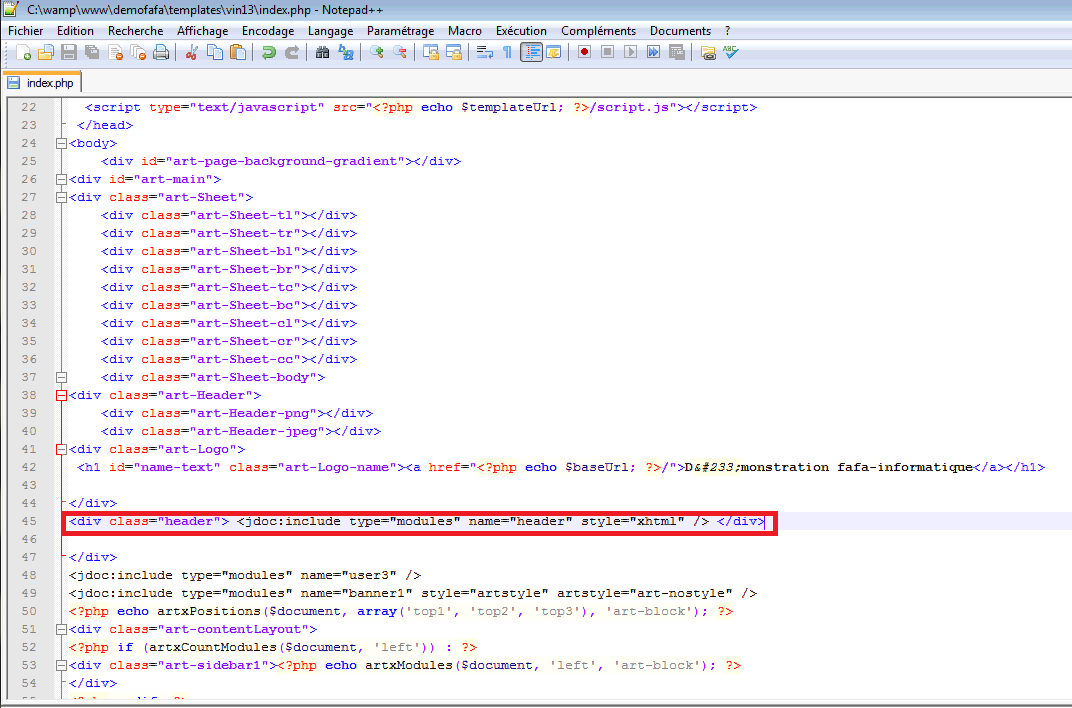Click line number 43 in the margin
Screen dimensions: 1072x708
pyautogui.click(x=28, y=485)
